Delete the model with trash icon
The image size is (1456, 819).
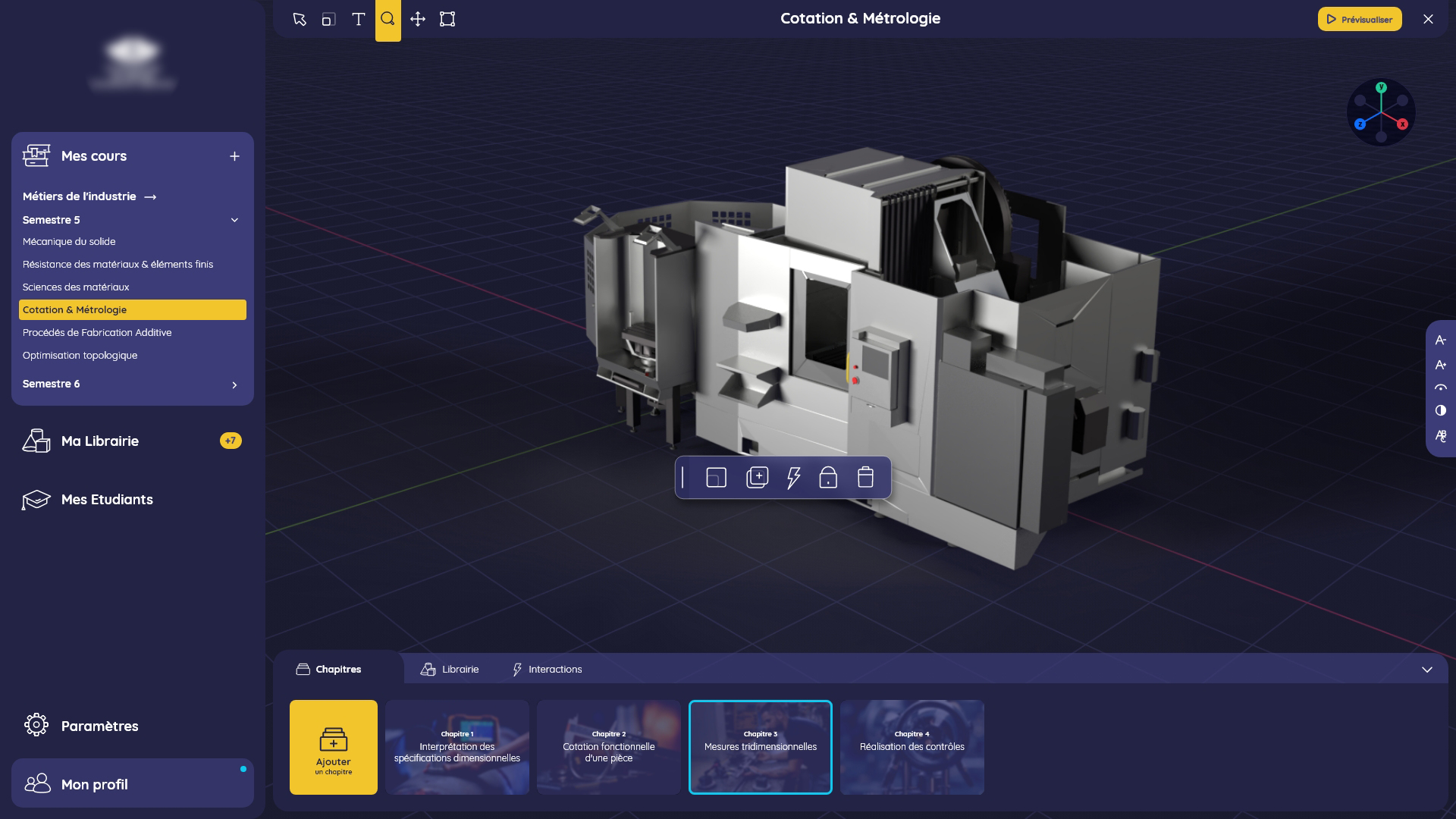(865, 477)
